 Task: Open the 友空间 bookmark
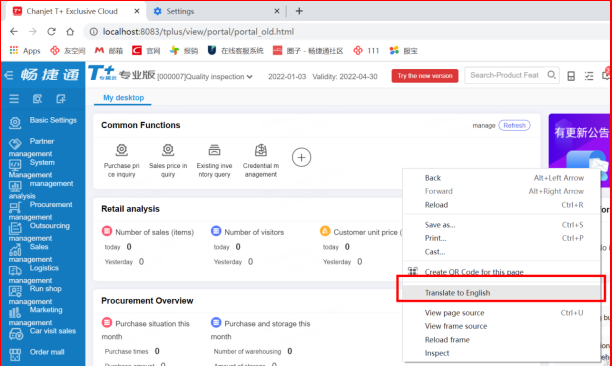(68, 50)
